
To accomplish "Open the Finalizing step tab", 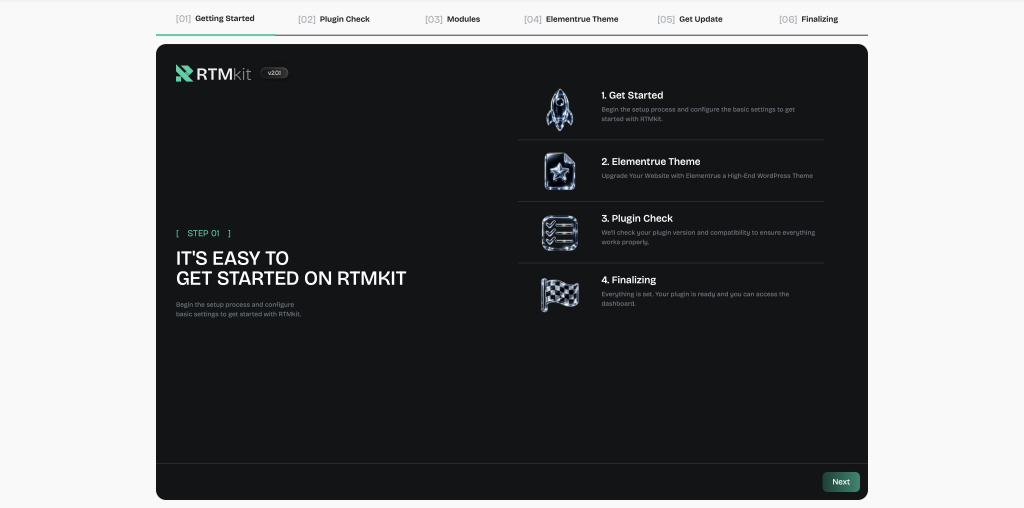I will tap(809, 19).
